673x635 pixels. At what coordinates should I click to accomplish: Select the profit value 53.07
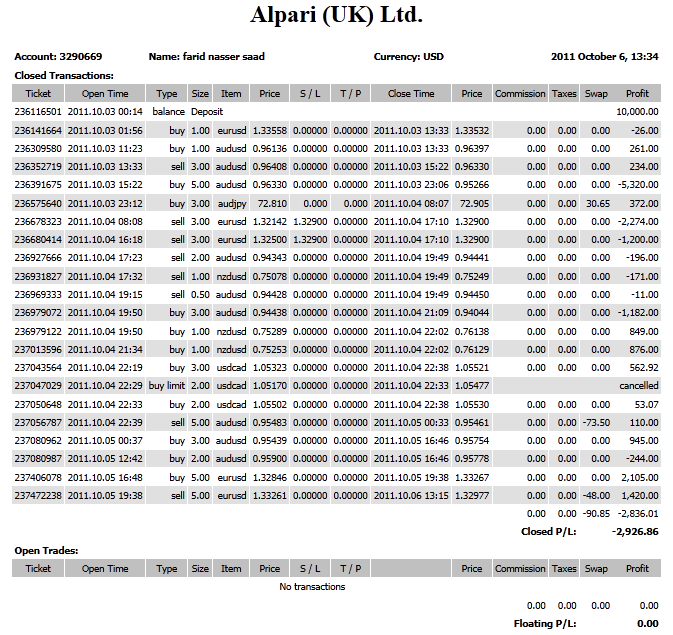646,404
